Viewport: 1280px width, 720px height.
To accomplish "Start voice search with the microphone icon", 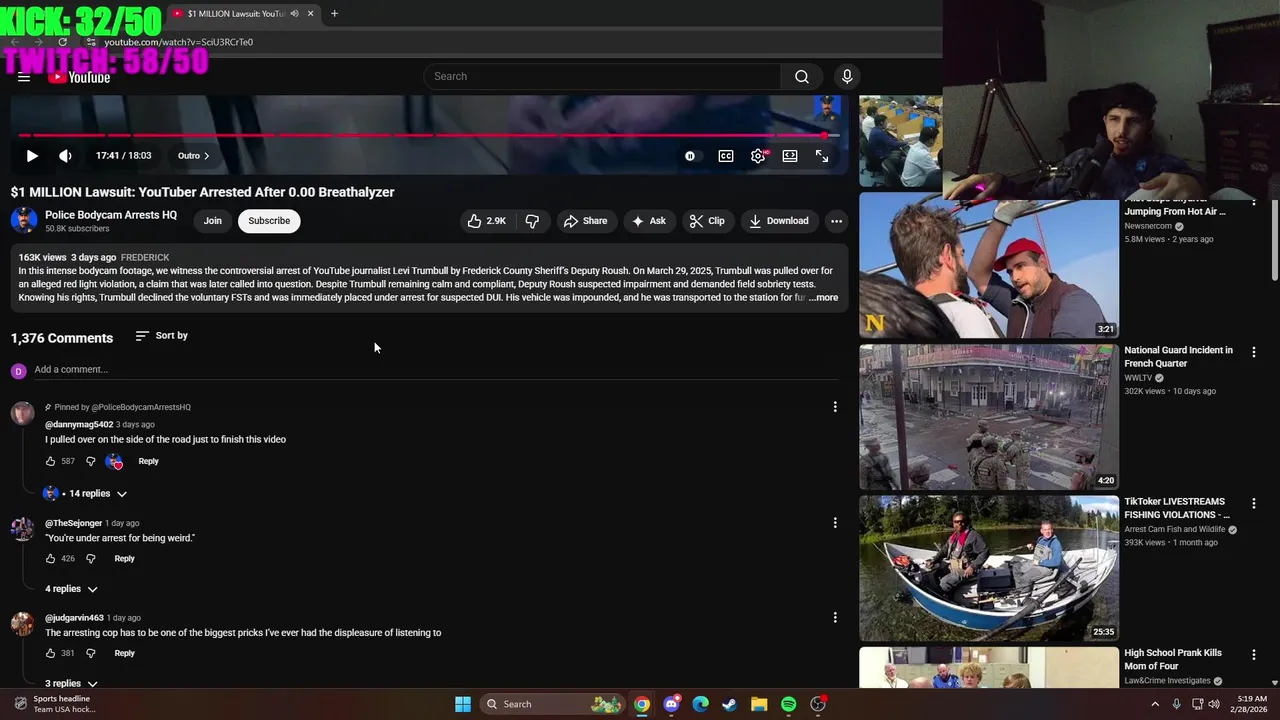I will click(847, 77).
